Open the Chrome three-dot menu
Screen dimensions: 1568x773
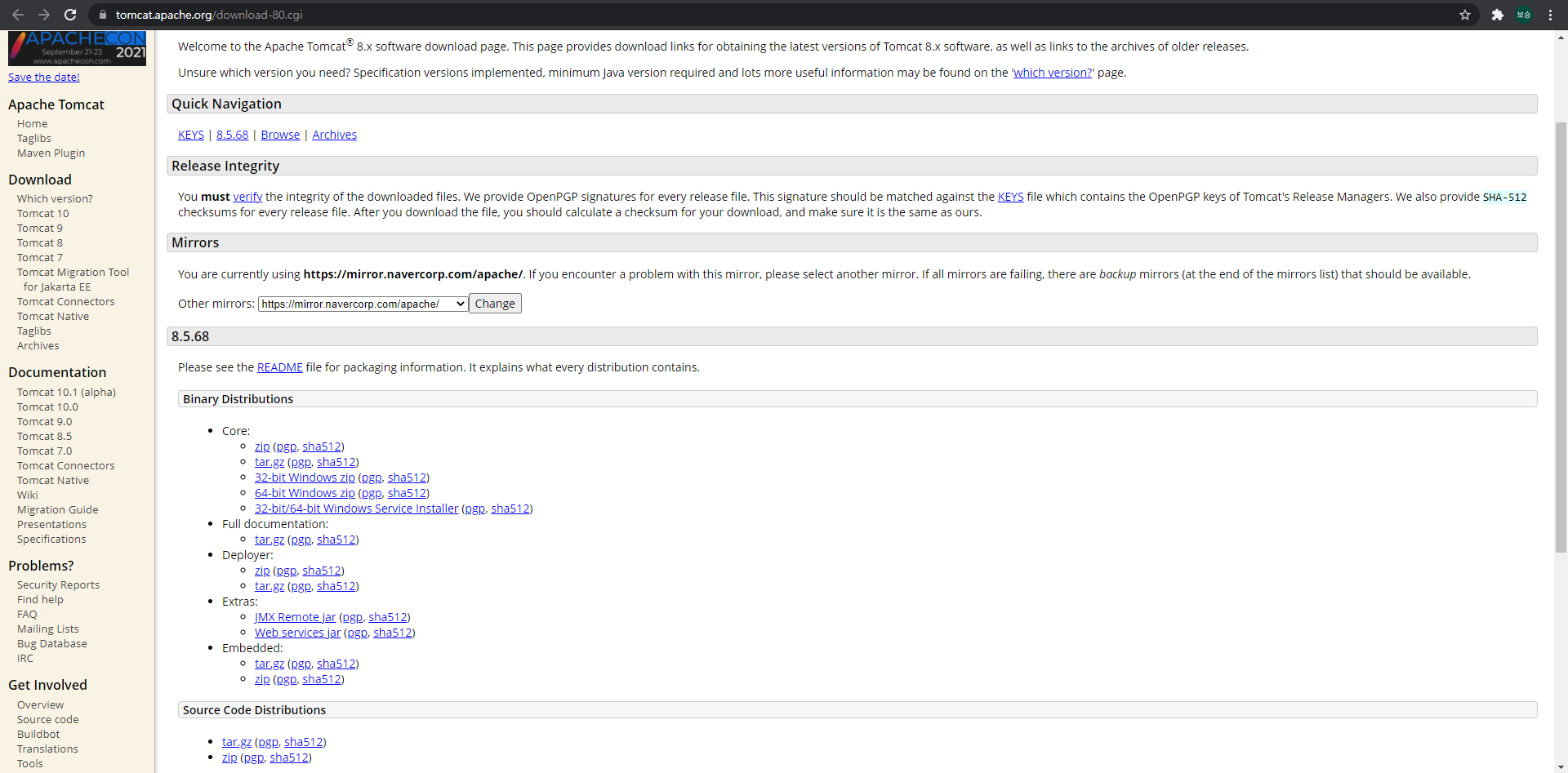(x=1550, y=15)
